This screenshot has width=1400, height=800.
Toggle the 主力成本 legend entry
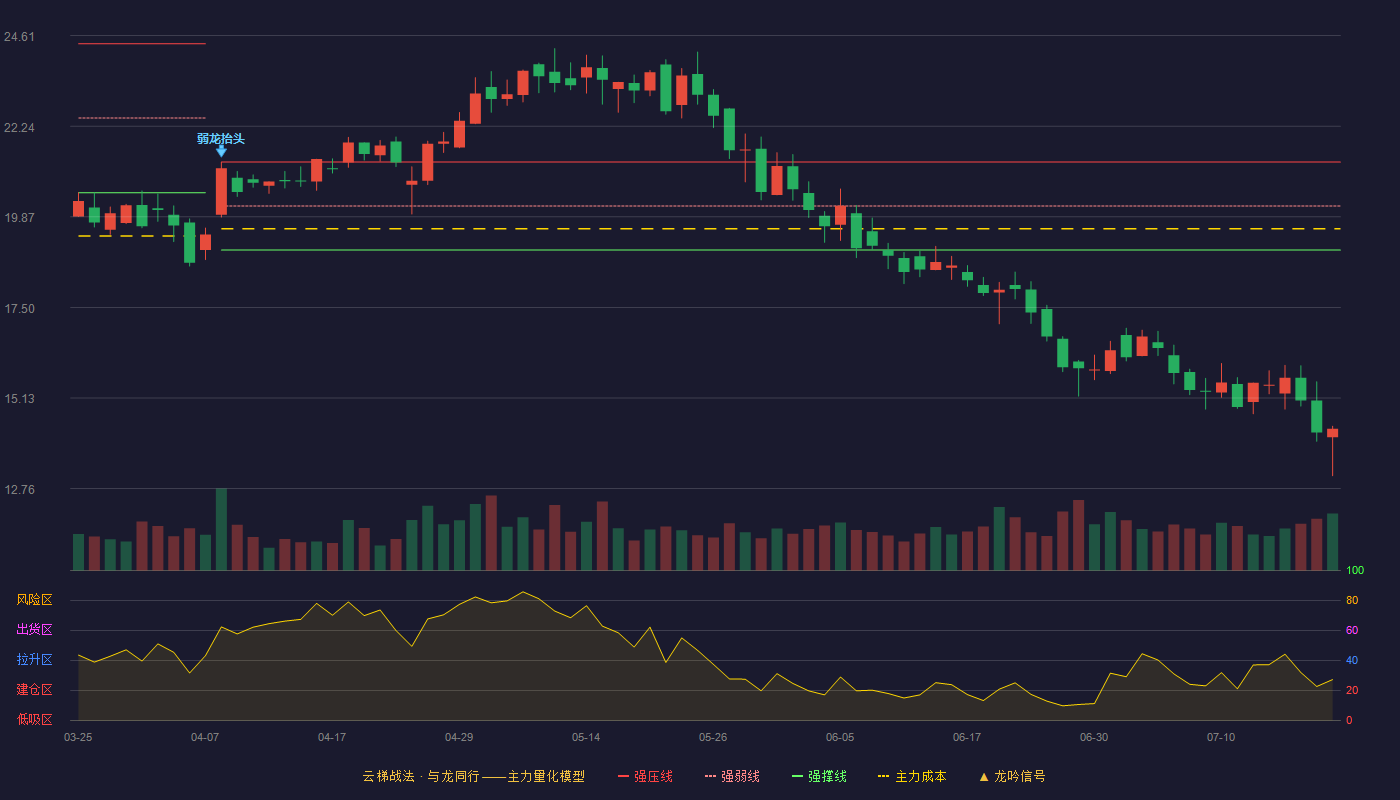point(912,776)
